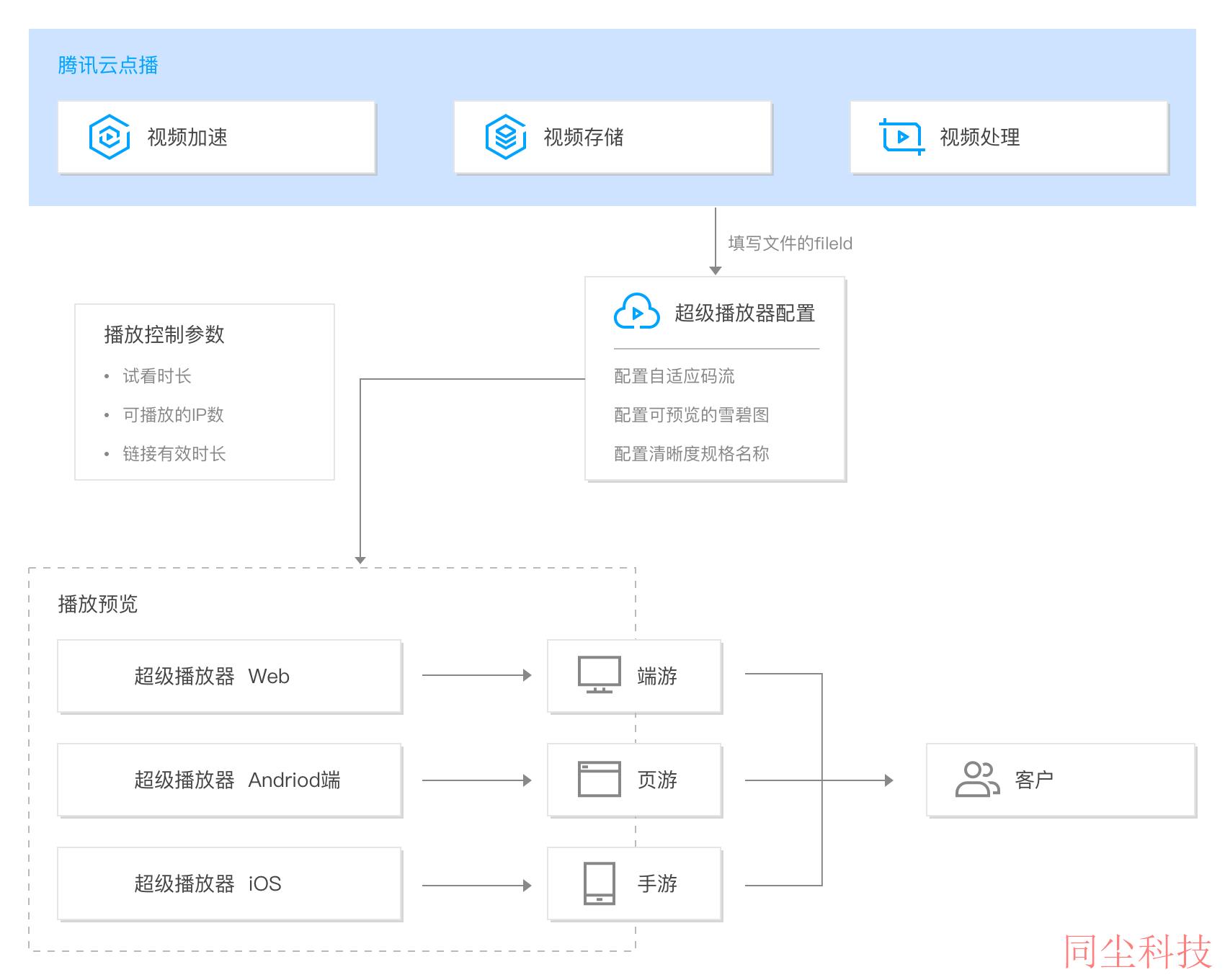Click the 页游 label
1225x980 pixels.
pos(657,780)
